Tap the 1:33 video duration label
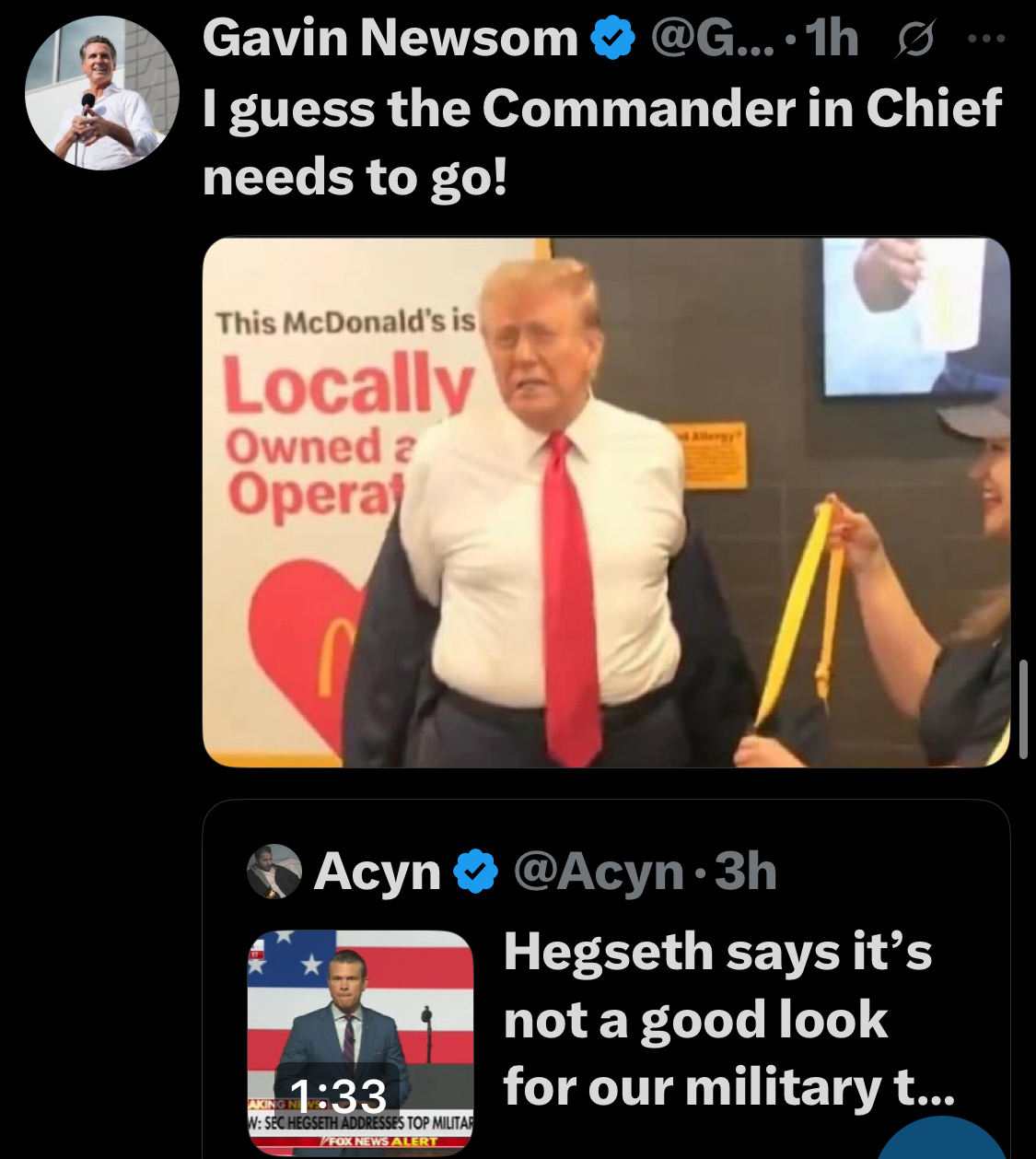Viewport: 1036px width, 1159px height. pos(338,1095)
